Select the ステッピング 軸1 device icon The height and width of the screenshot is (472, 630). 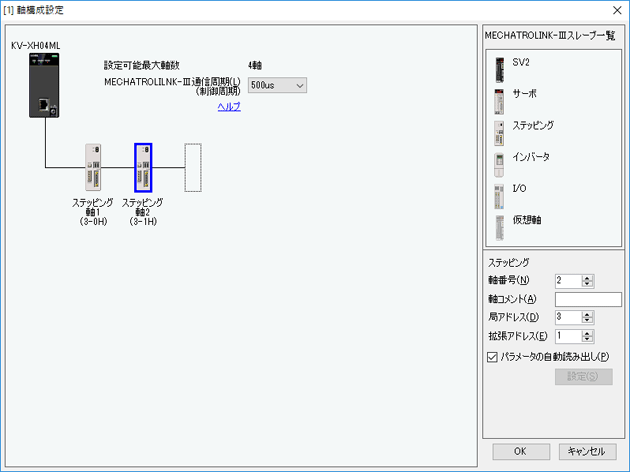pos(93,167)
